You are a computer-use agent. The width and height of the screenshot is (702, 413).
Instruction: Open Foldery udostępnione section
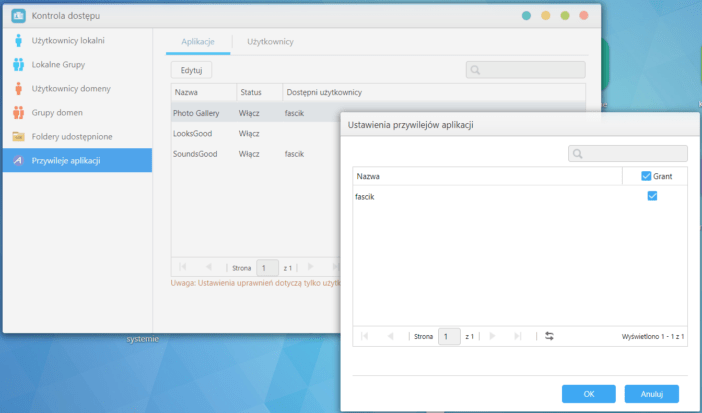[x=77, y=137]
